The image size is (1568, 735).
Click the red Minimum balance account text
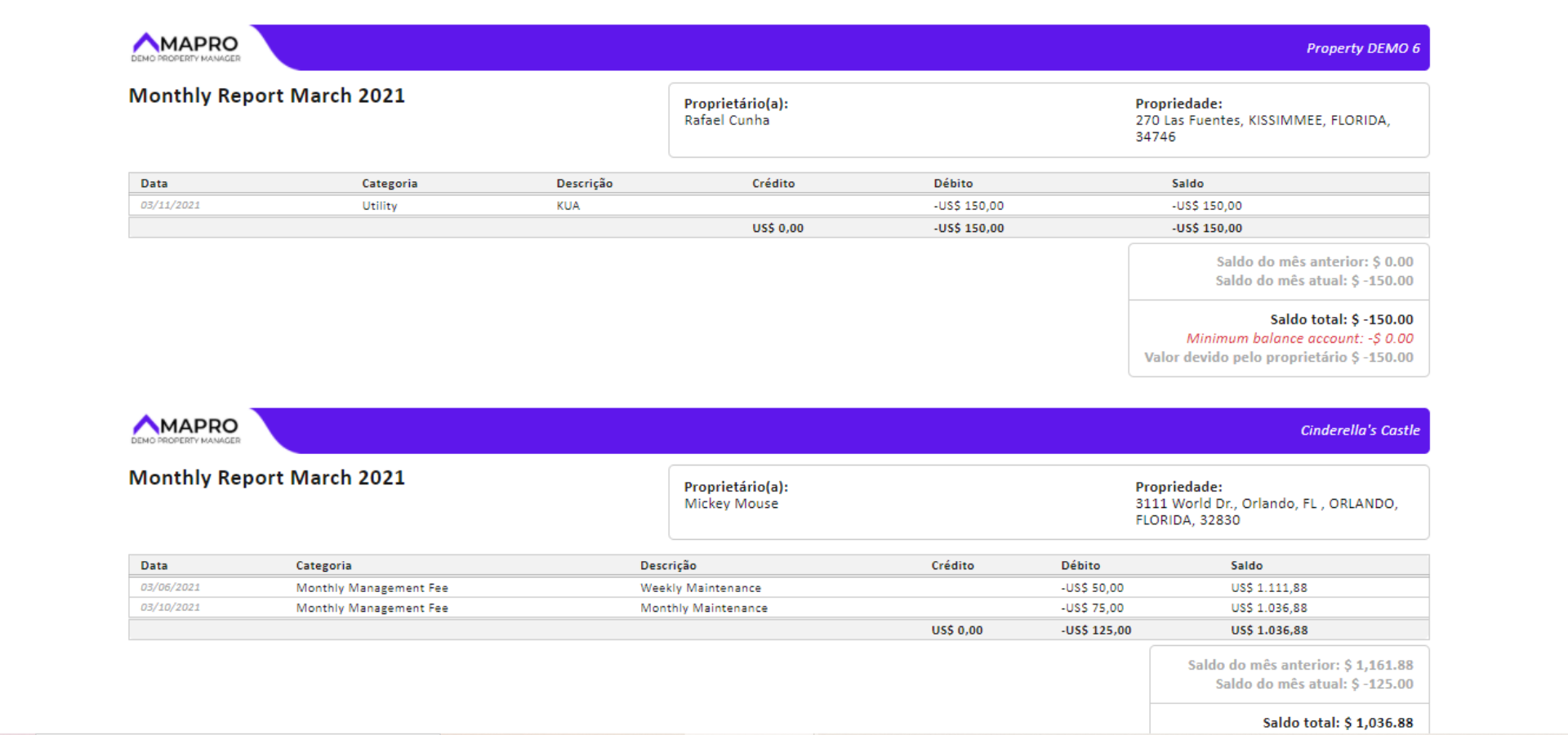tap(1299, 338)
